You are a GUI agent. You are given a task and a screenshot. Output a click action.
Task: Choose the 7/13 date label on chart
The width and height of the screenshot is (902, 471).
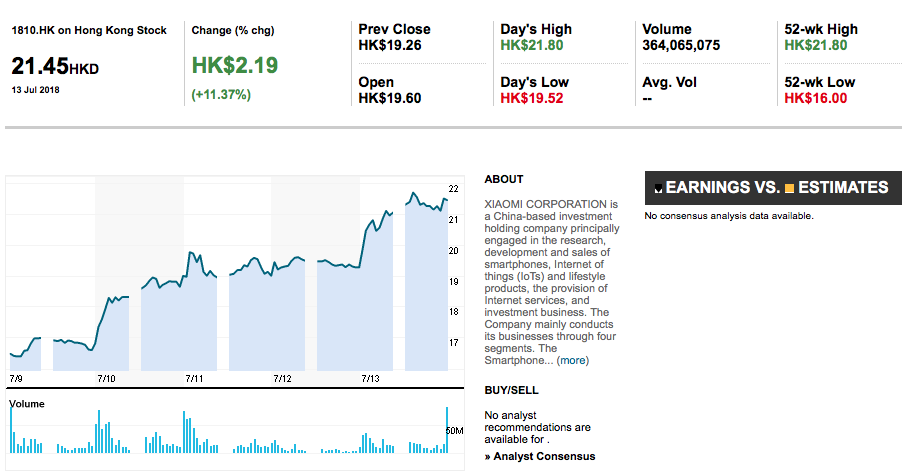(370, 379)
